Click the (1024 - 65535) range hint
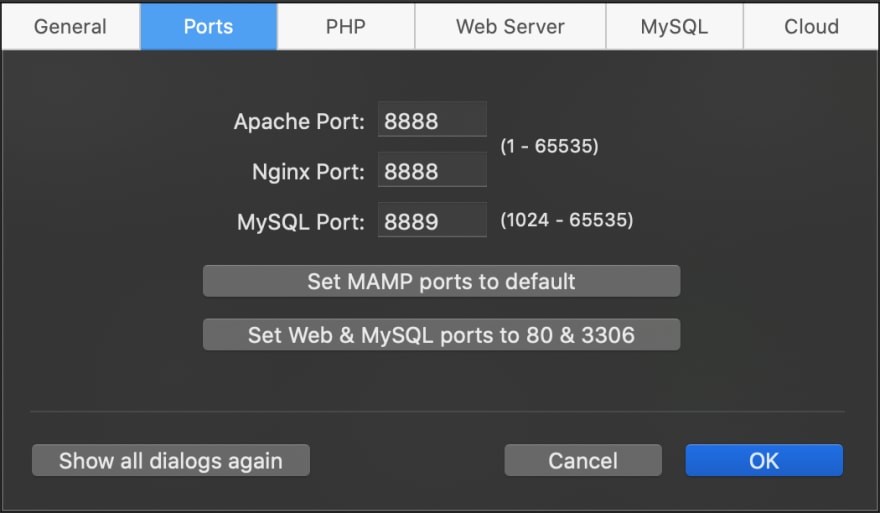This screenshot has height=513, width=880. click(567, 220)
